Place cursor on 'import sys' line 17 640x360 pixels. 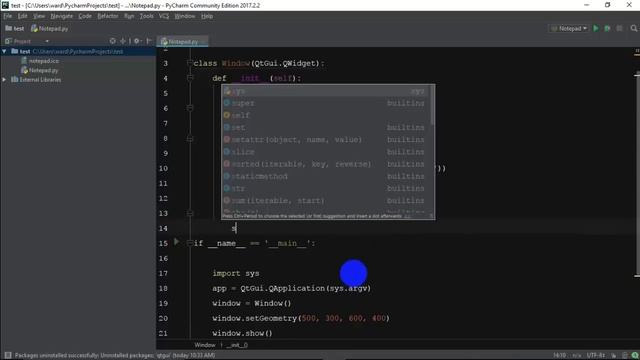(236, 273)
